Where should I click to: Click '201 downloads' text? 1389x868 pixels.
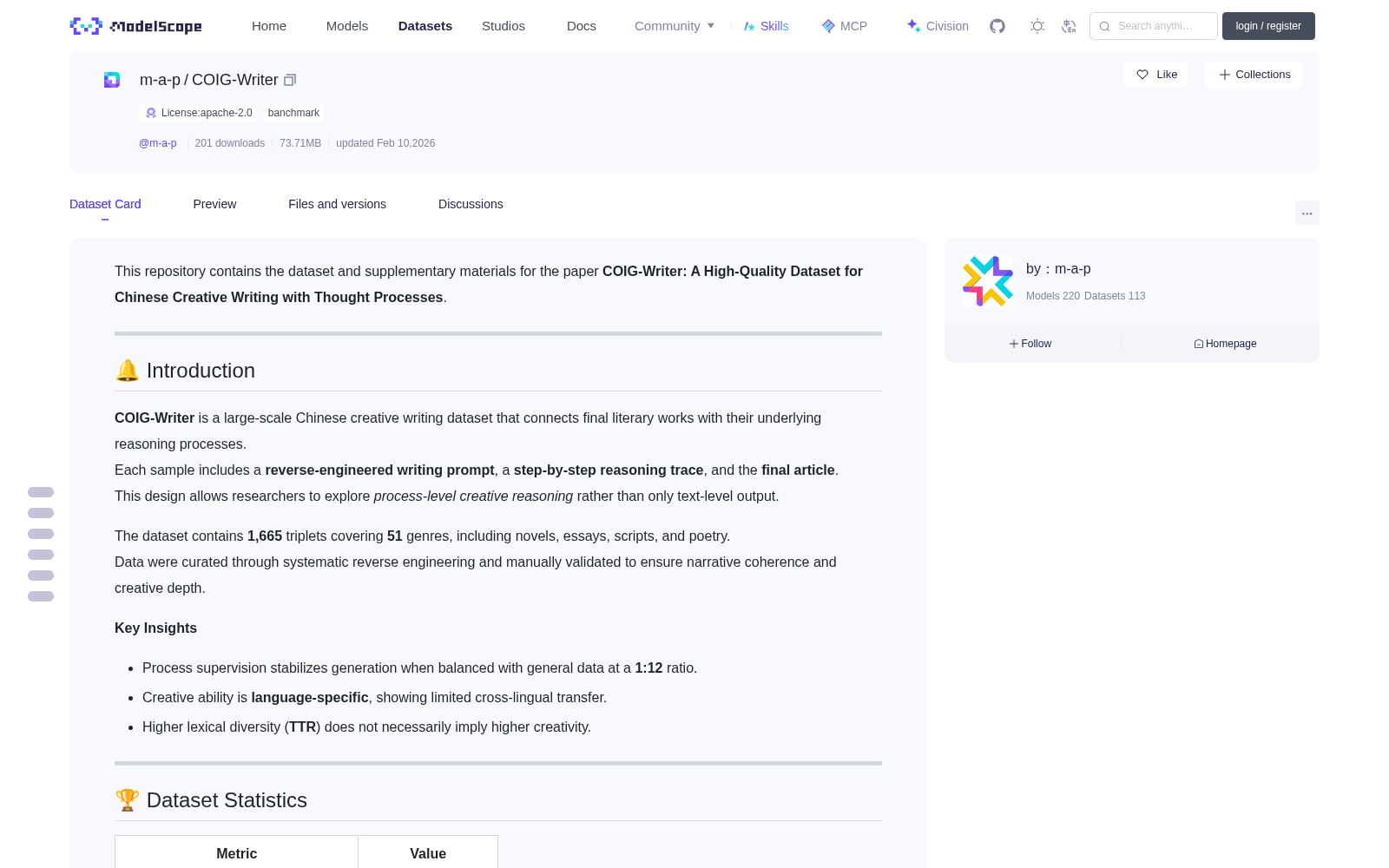coord(230,143)
